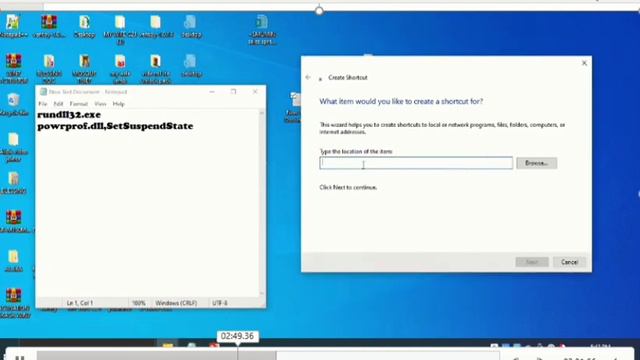Click the Ln 1, Col 1 status entry
640x360 pixels.
click(80, 303)
